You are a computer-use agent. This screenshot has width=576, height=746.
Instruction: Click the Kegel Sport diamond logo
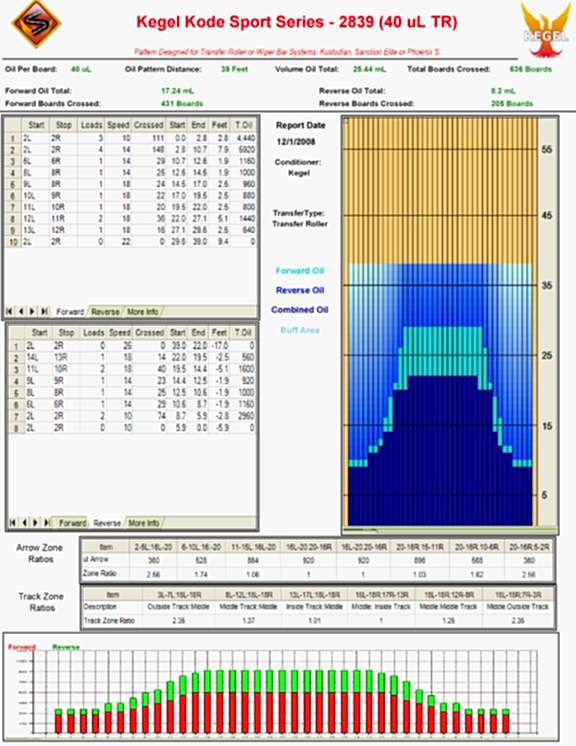37,24
